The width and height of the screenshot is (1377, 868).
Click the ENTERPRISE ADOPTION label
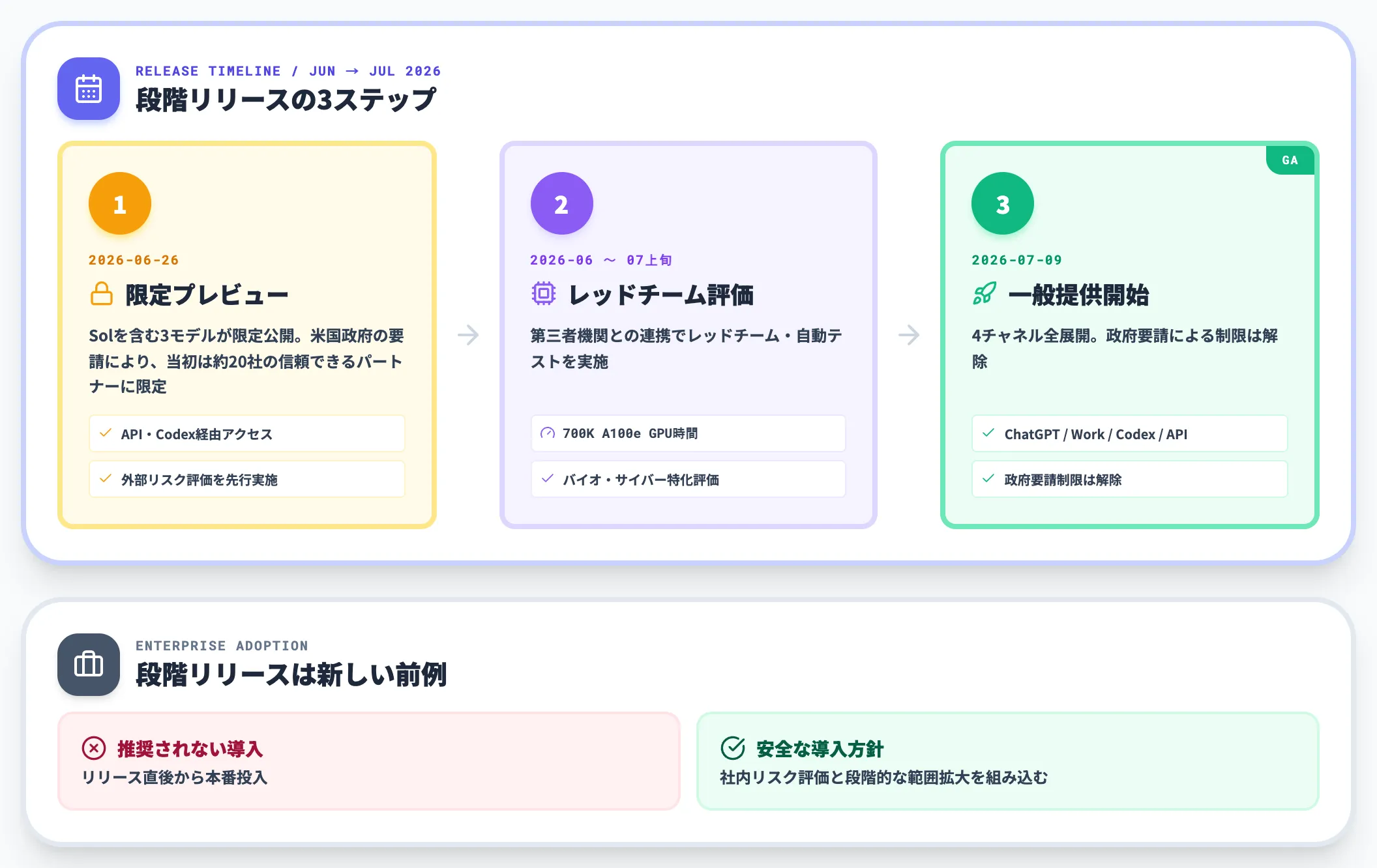click(x=222, y=646)
